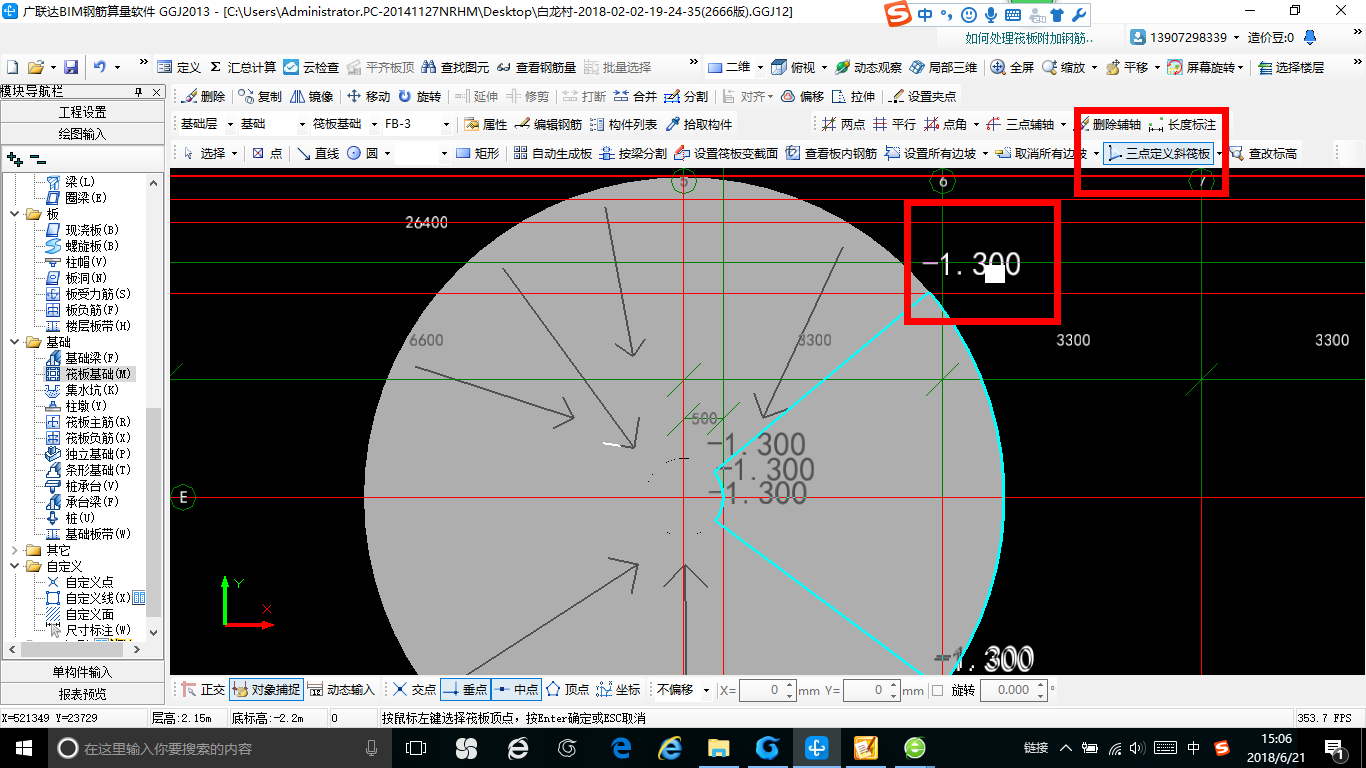Click 长度标注 length dimension tool
The image size is (1366, 768).
(1182, 125)
